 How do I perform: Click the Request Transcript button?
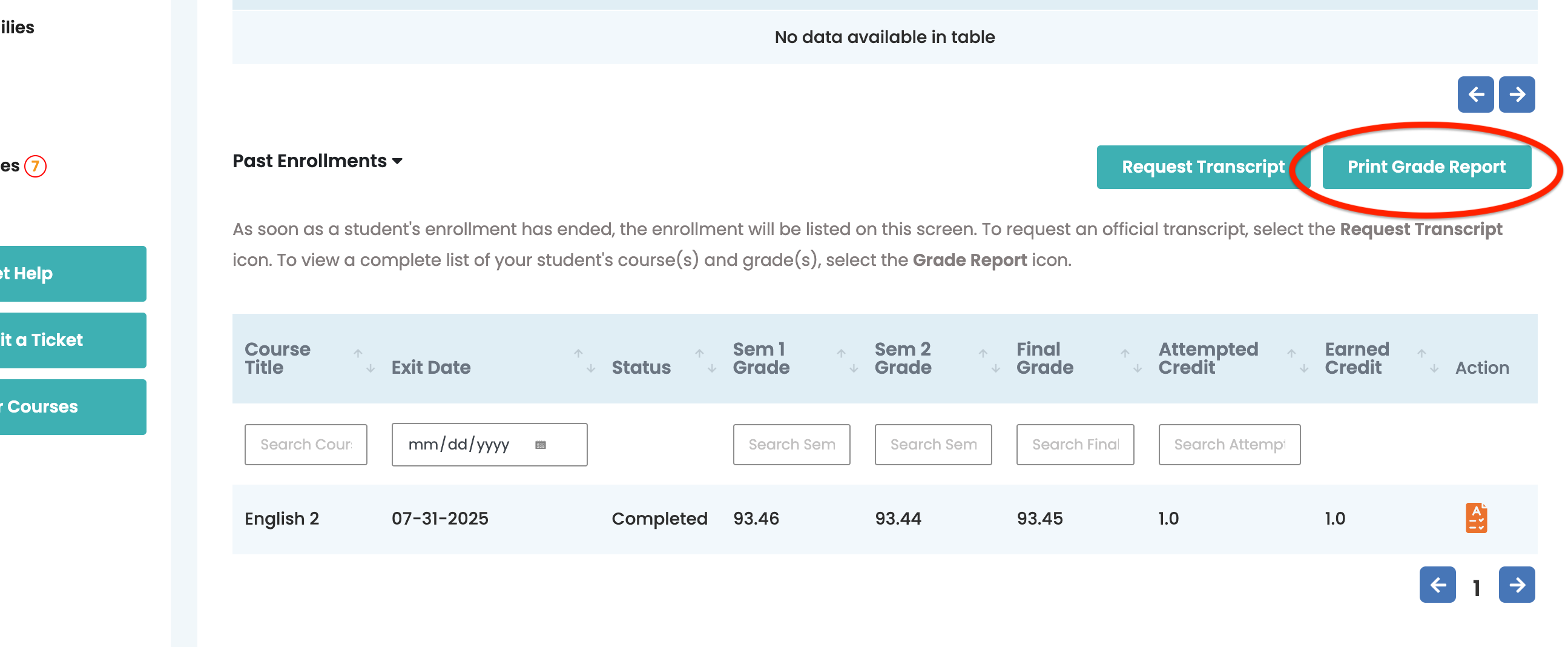(1202, 167)
